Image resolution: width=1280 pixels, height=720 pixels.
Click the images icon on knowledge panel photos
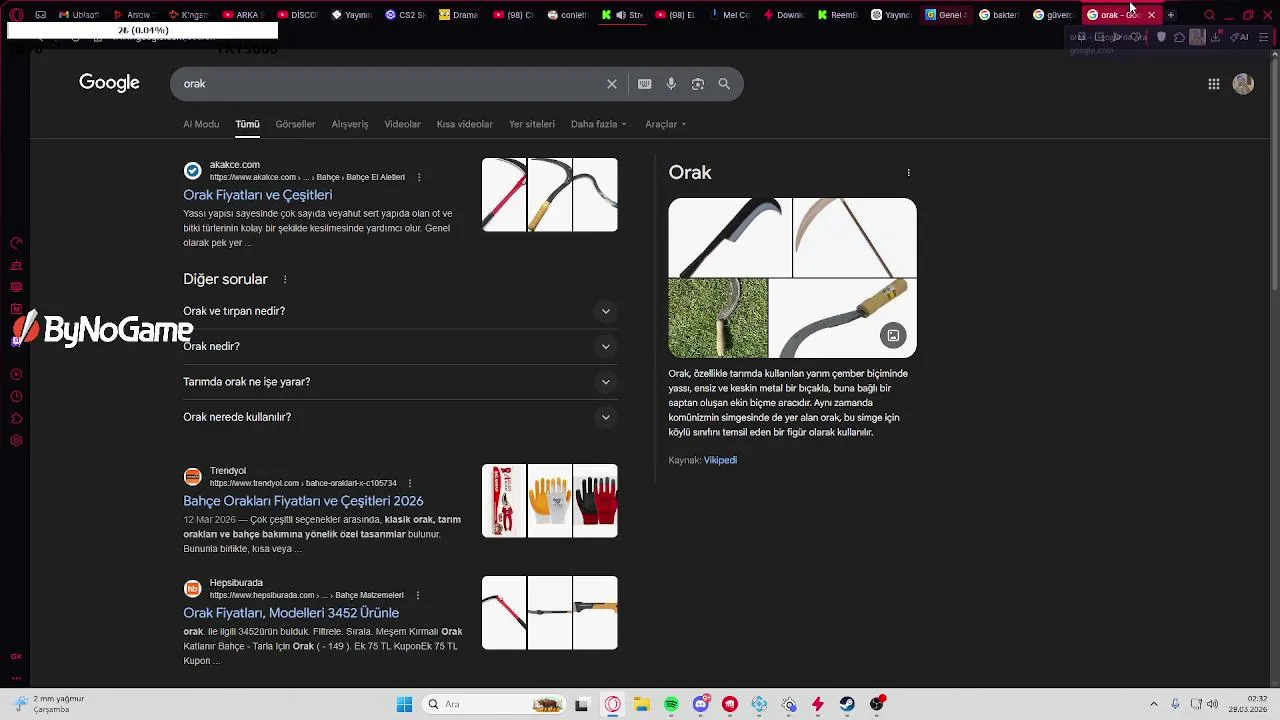(x=893, y=336)
